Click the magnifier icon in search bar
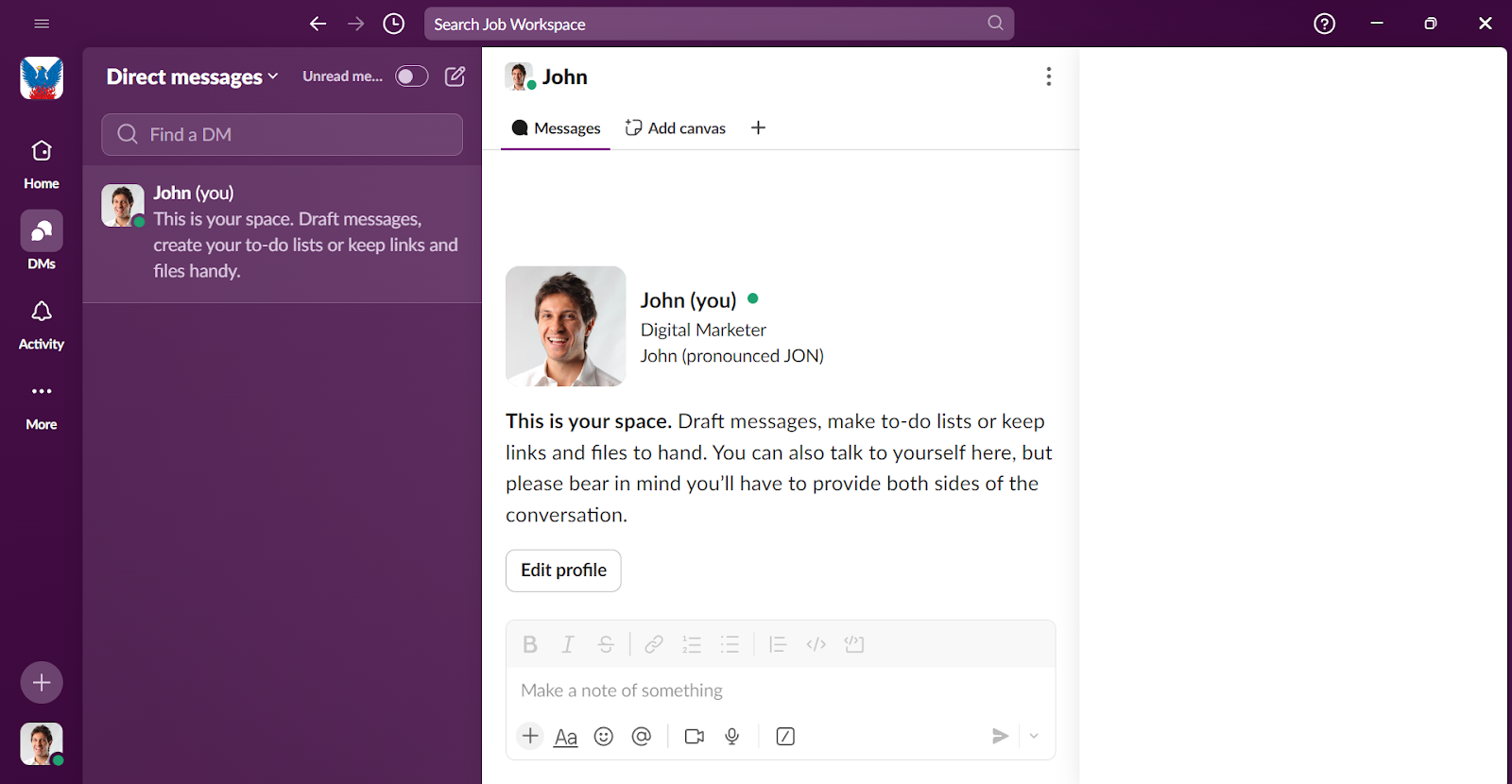Image resolution: width=1512 pixels, height=784 pixels. click(995, 23)
